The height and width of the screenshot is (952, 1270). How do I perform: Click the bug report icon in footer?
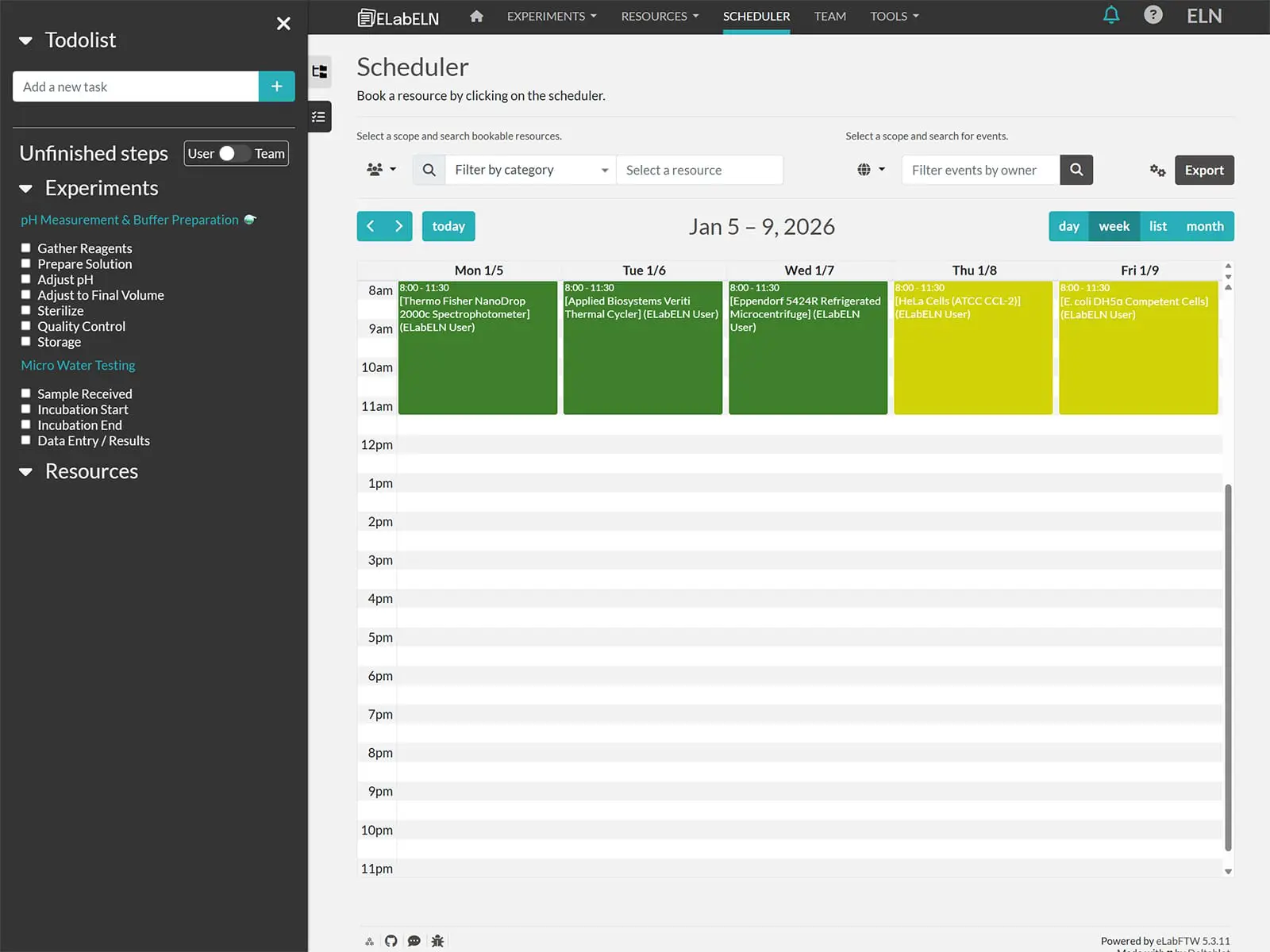click(437, 941)
